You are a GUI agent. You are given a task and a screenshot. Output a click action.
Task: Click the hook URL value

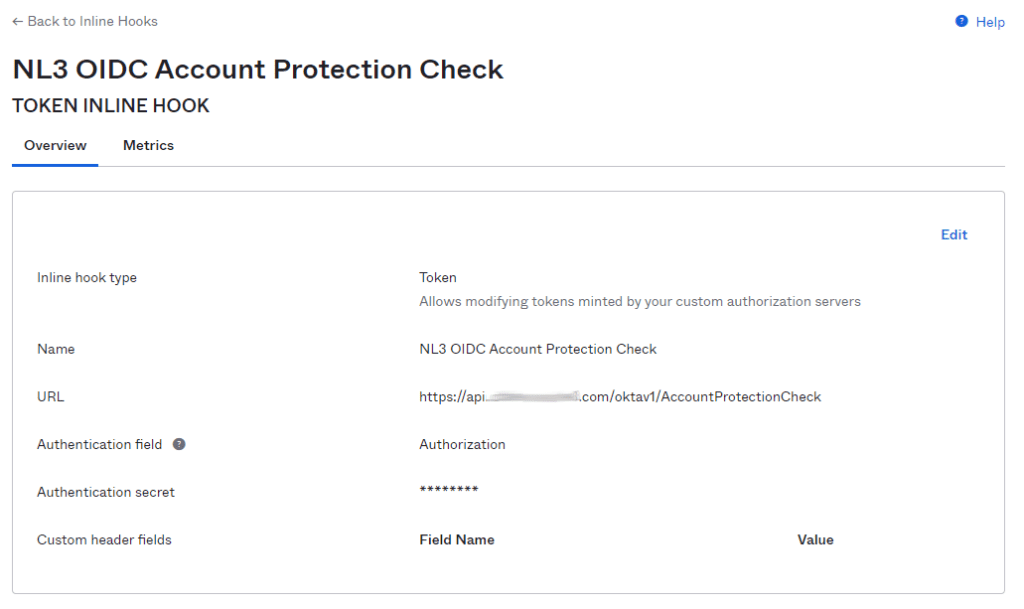[620, 397]
